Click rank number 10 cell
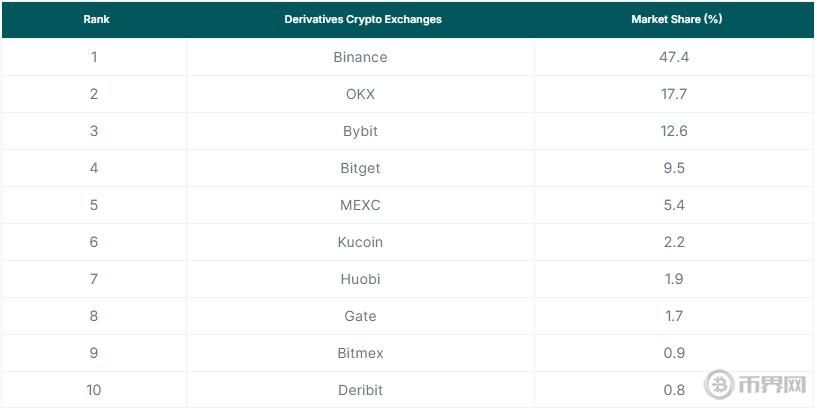Viewport: 817px width, 412px height. [94, 390]
